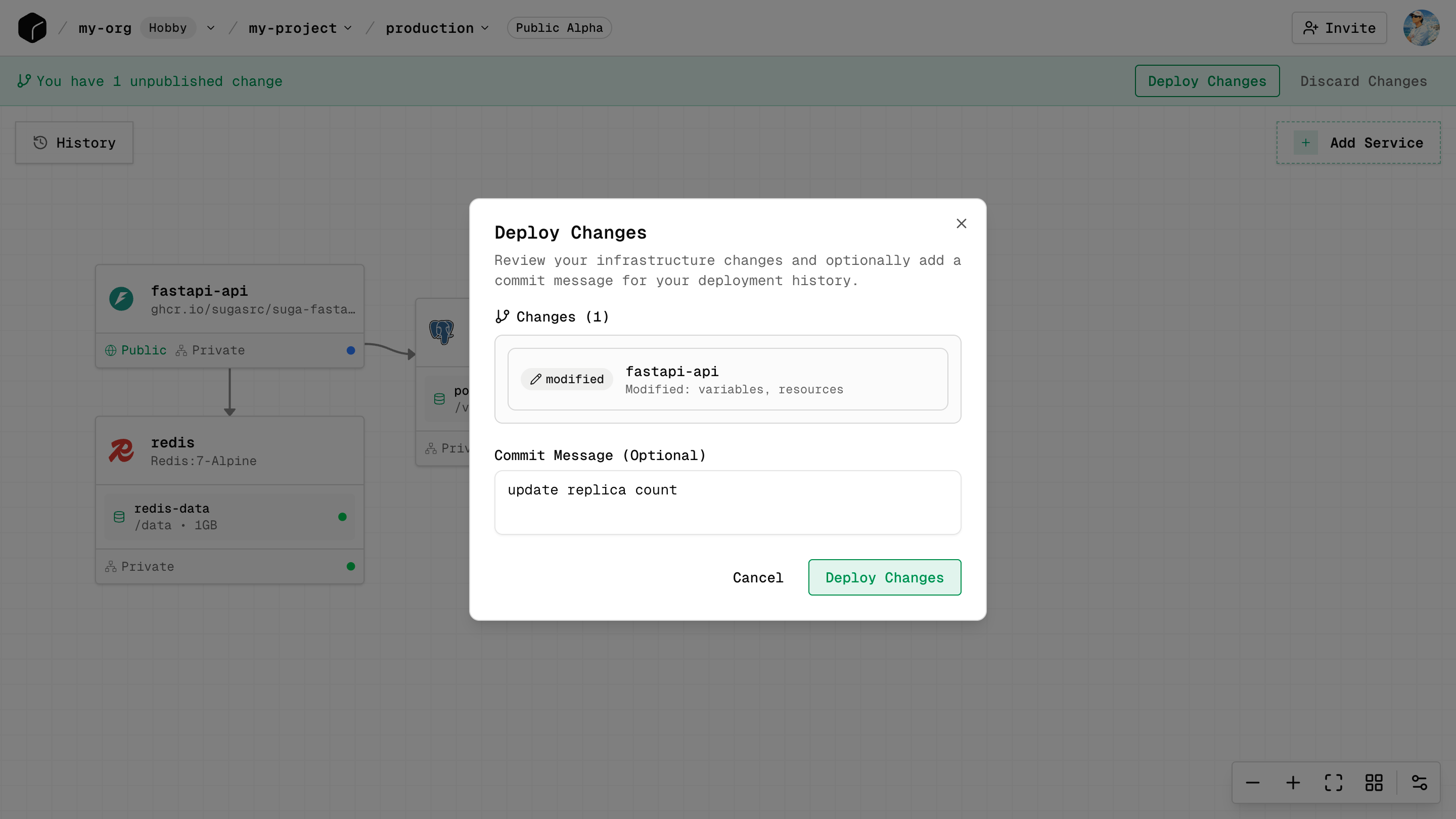The height and width of the screenshot is (819, 1456).
Task: Click the commit message text field
Action: tap(727, 503)
